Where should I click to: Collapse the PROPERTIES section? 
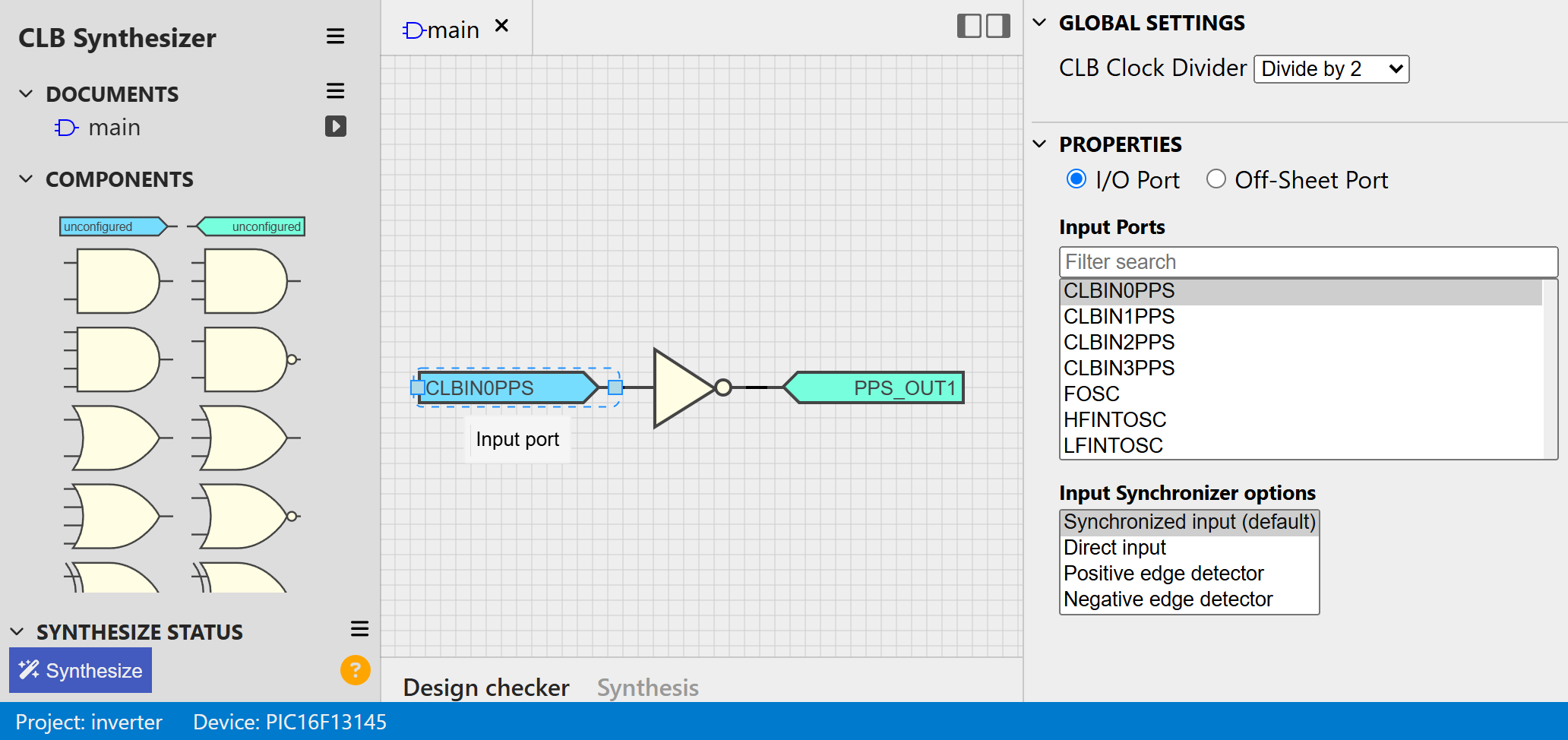[x=1039, y=144]
